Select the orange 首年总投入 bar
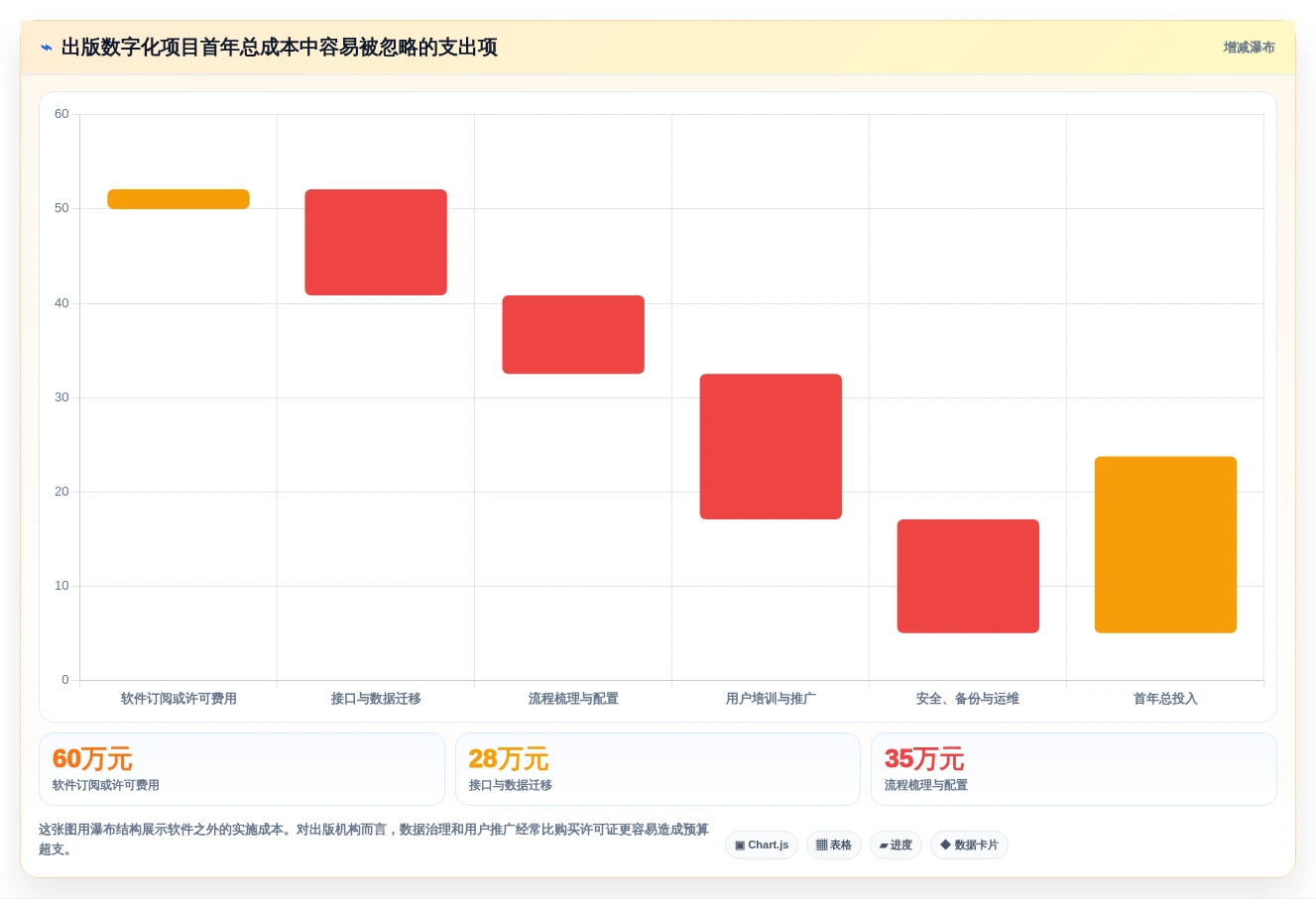The image size is (1316, 899). click(1165, 544)
